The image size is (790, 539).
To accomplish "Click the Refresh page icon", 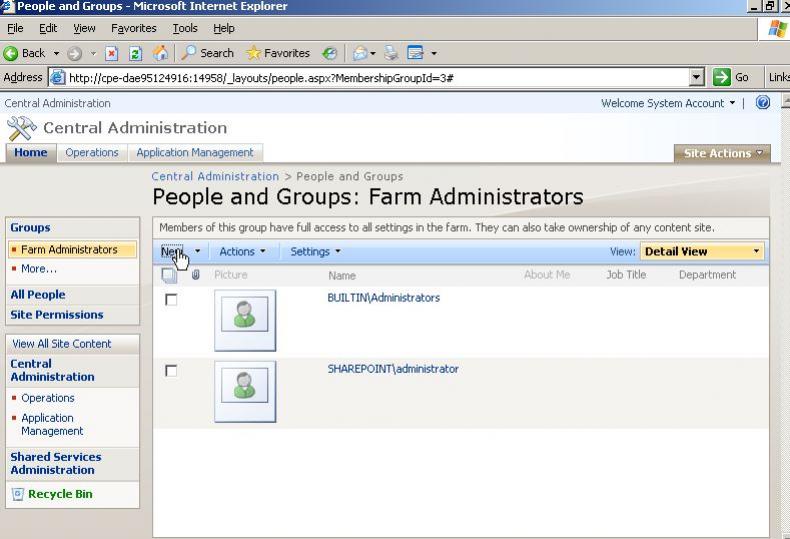I will coord(135,53).
